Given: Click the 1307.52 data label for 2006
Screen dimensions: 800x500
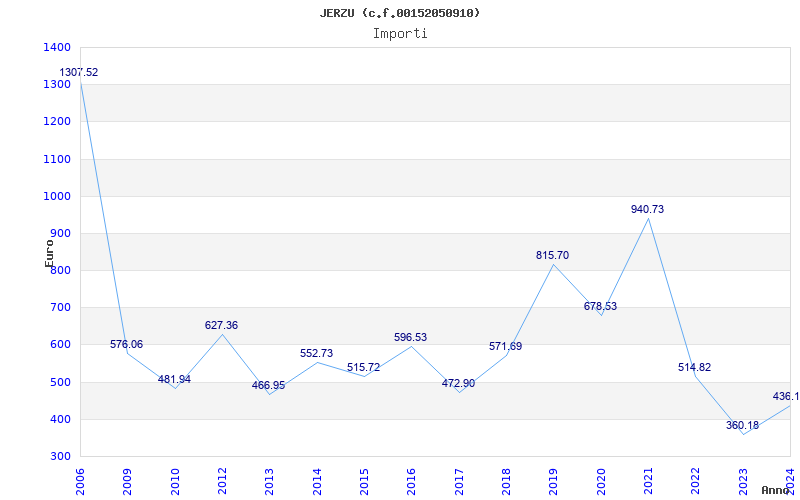Looking at the screenshot, I should click(x=79, y=72).
